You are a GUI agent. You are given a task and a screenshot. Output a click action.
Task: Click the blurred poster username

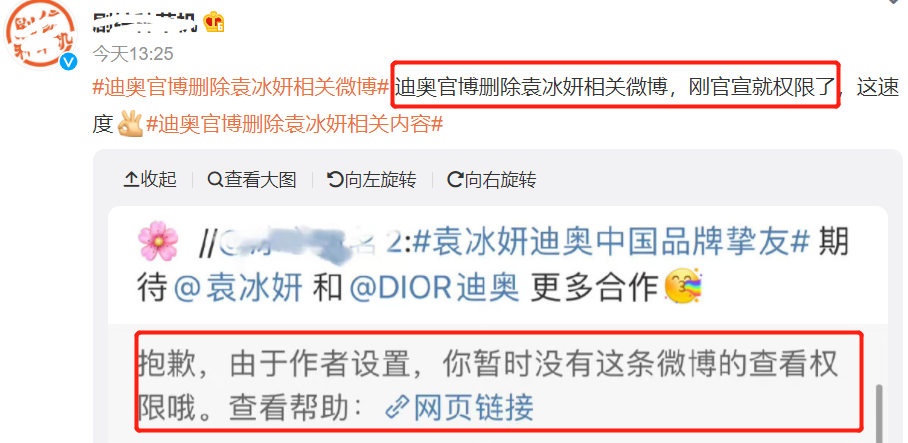click(x=146, y=21)
